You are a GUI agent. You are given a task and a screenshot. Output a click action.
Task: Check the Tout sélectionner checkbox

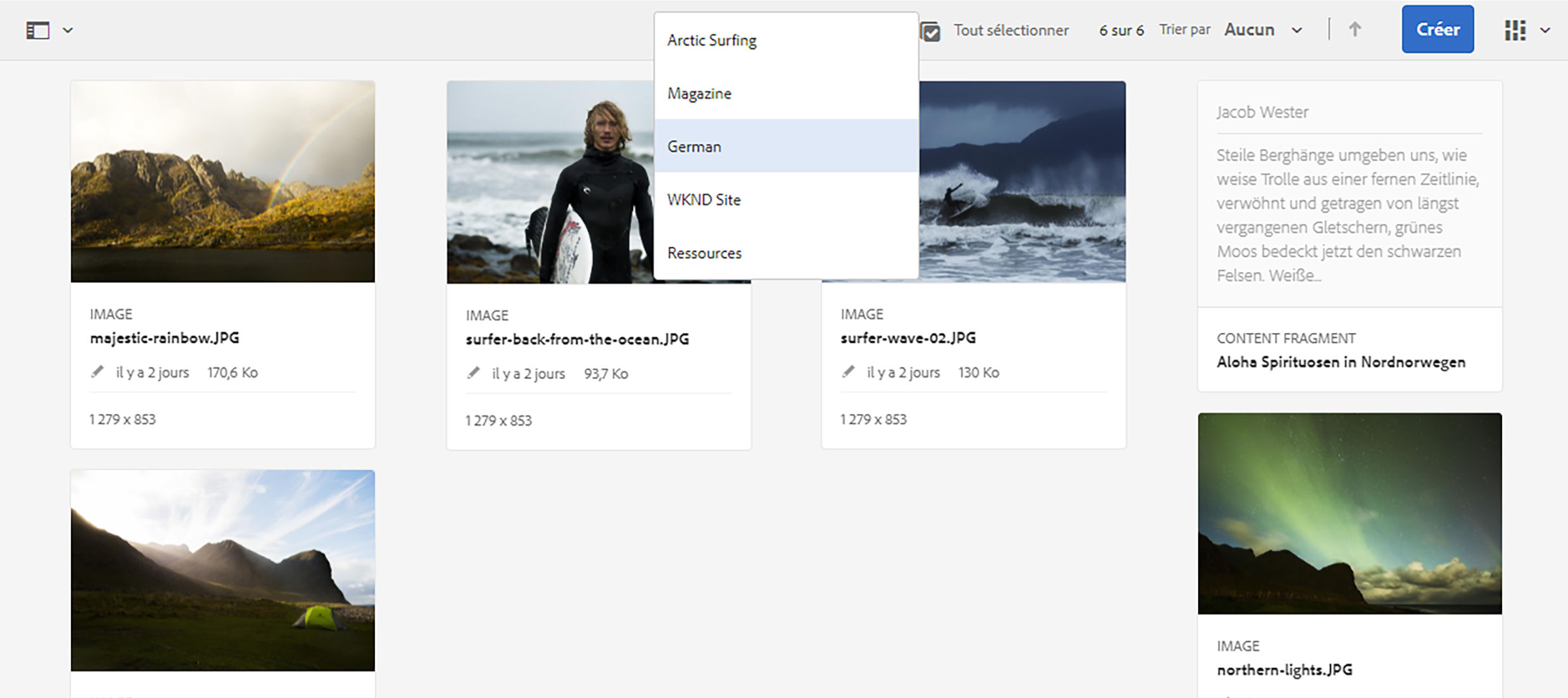point(930,31)
